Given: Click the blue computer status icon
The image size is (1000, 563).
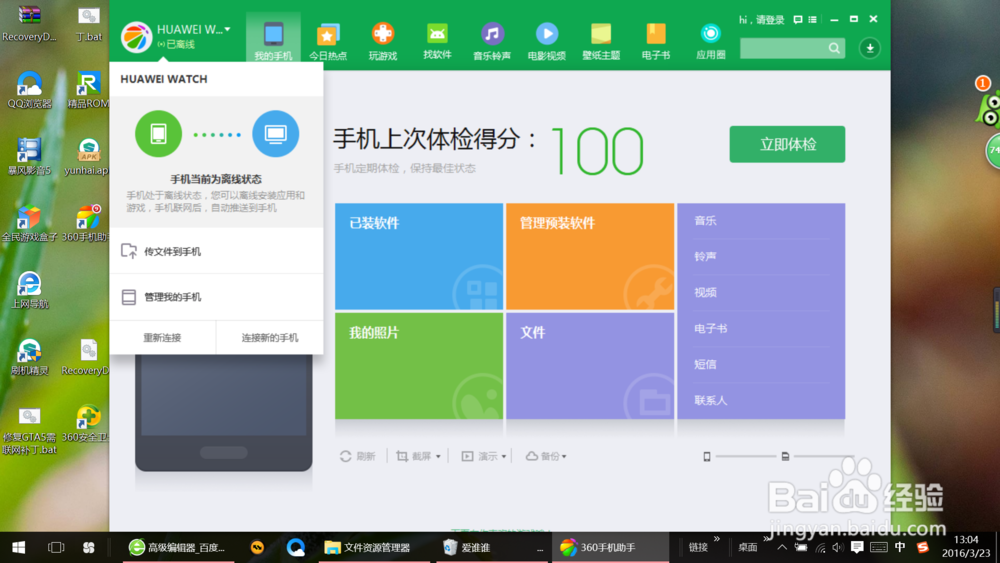Looking at the screenshot, I should (x=276, y=134).
